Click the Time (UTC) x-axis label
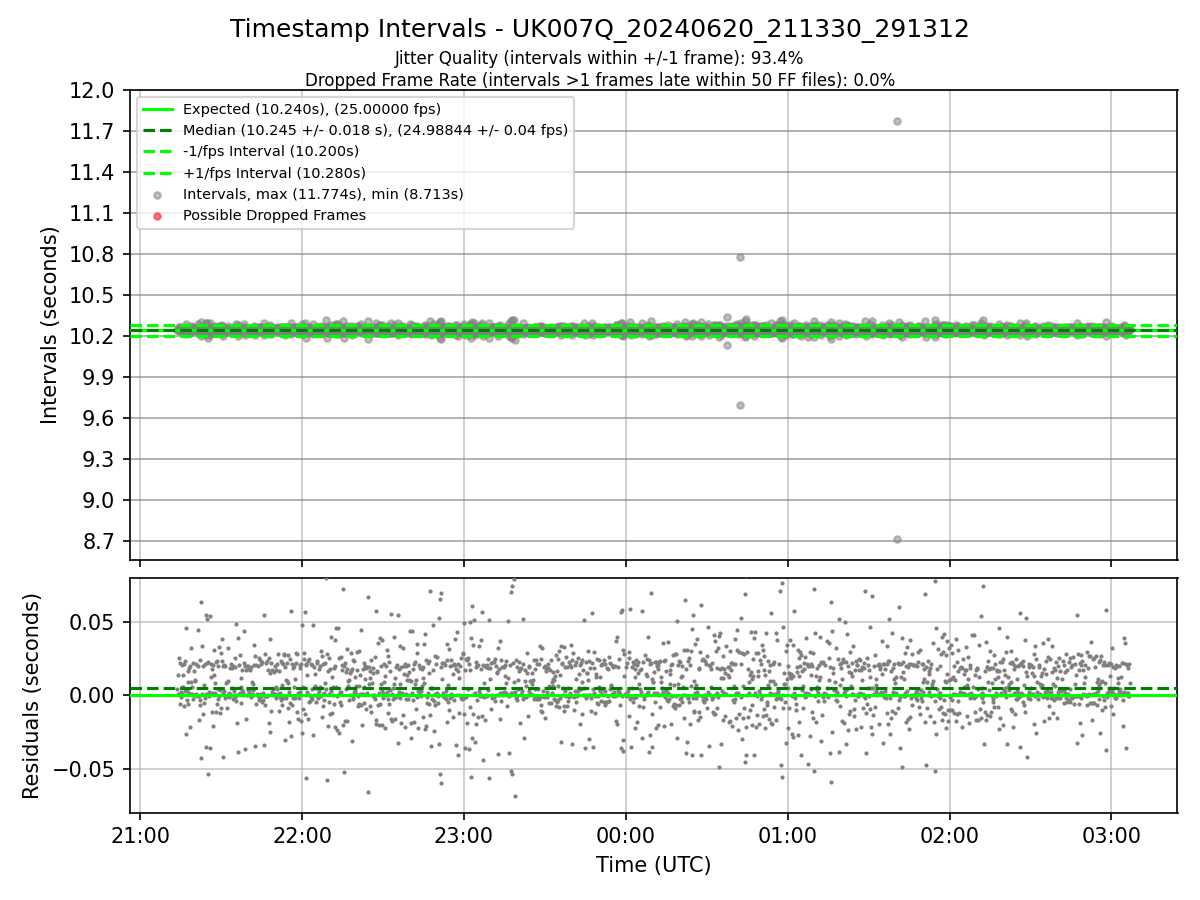This screenshot has width=1200, height=900. coord(653,865)
